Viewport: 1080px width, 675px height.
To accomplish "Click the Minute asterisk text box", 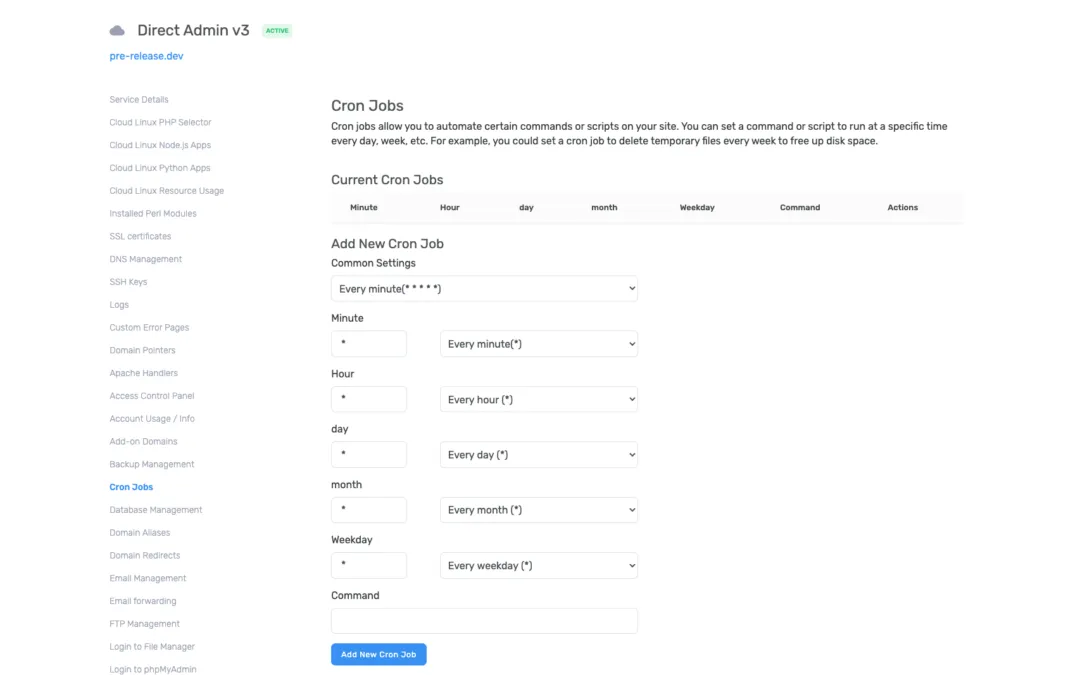I will [x=368, y=343].
